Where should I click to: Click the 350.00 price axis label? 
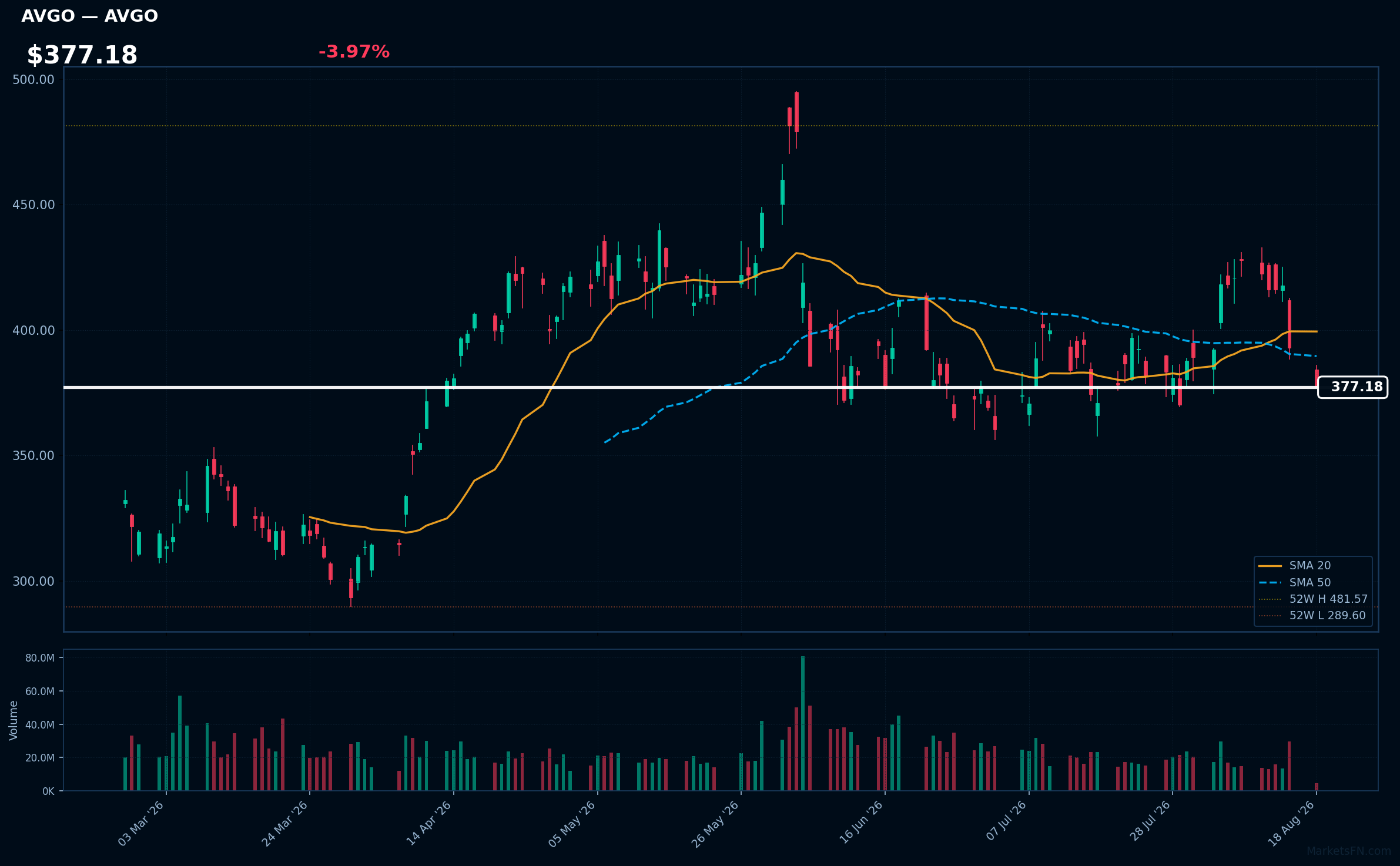pyautogui.click(x=34, y=456)
